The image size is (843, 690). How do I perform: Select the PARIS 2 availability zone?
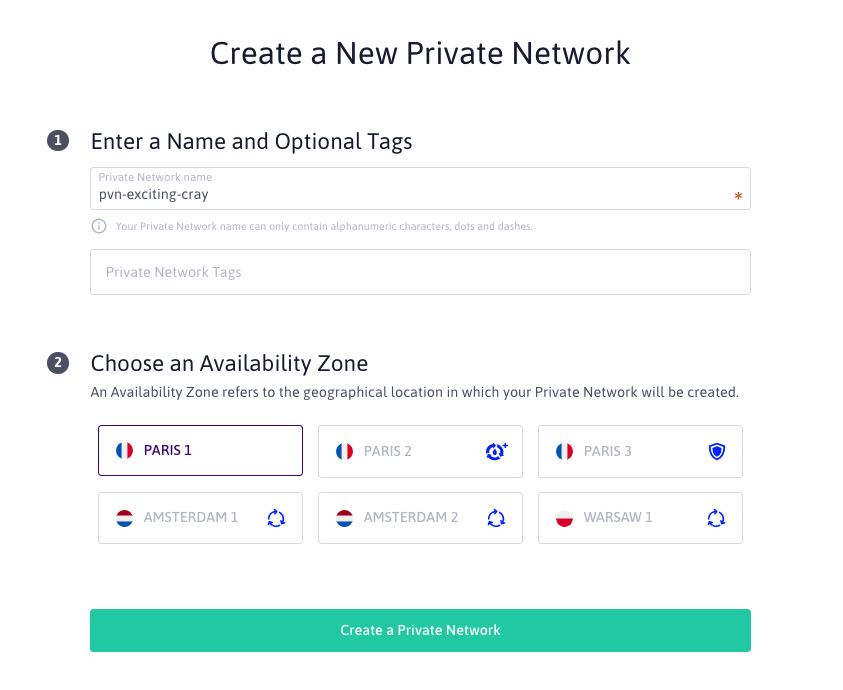(420, 452)
